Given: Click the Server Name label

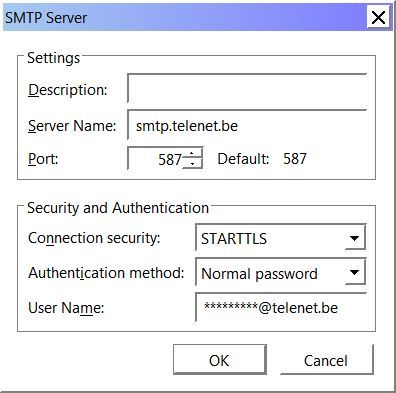Looking at the screenshot, I should (x=72, y=126).
